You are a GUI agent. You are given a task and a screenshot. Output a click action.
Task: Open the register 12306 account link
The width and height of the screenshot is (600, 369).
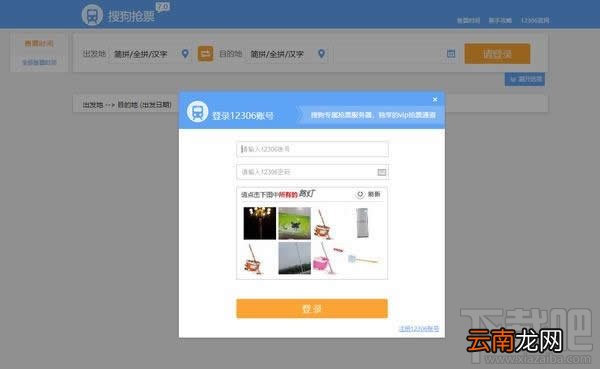[419, 328]
